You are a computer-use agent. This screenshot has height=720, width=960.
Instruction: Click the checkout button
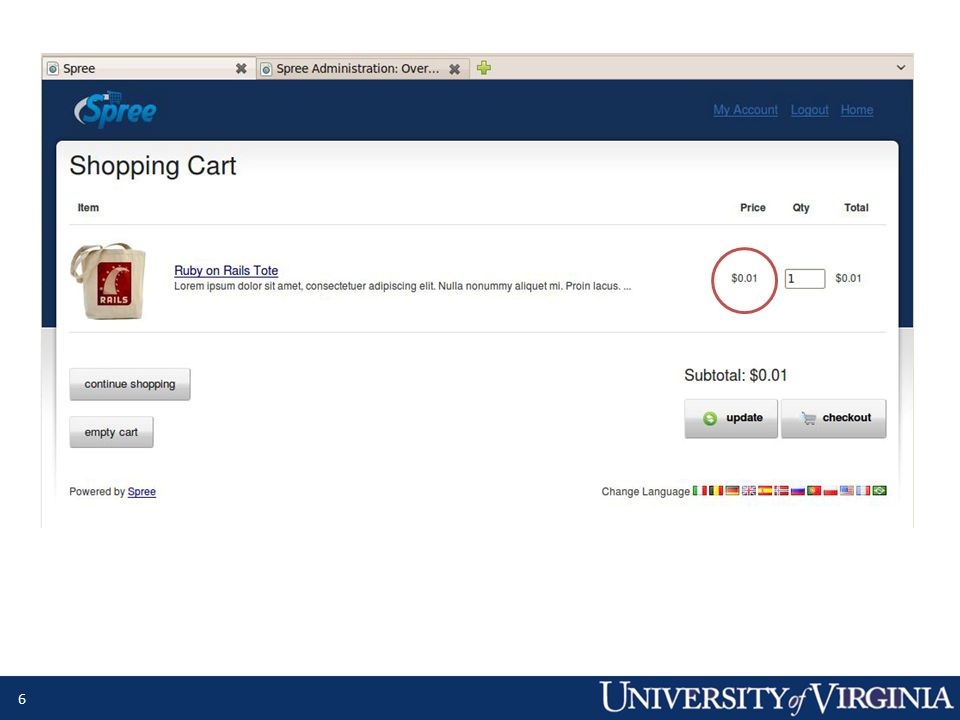click(x=833, y=418)
